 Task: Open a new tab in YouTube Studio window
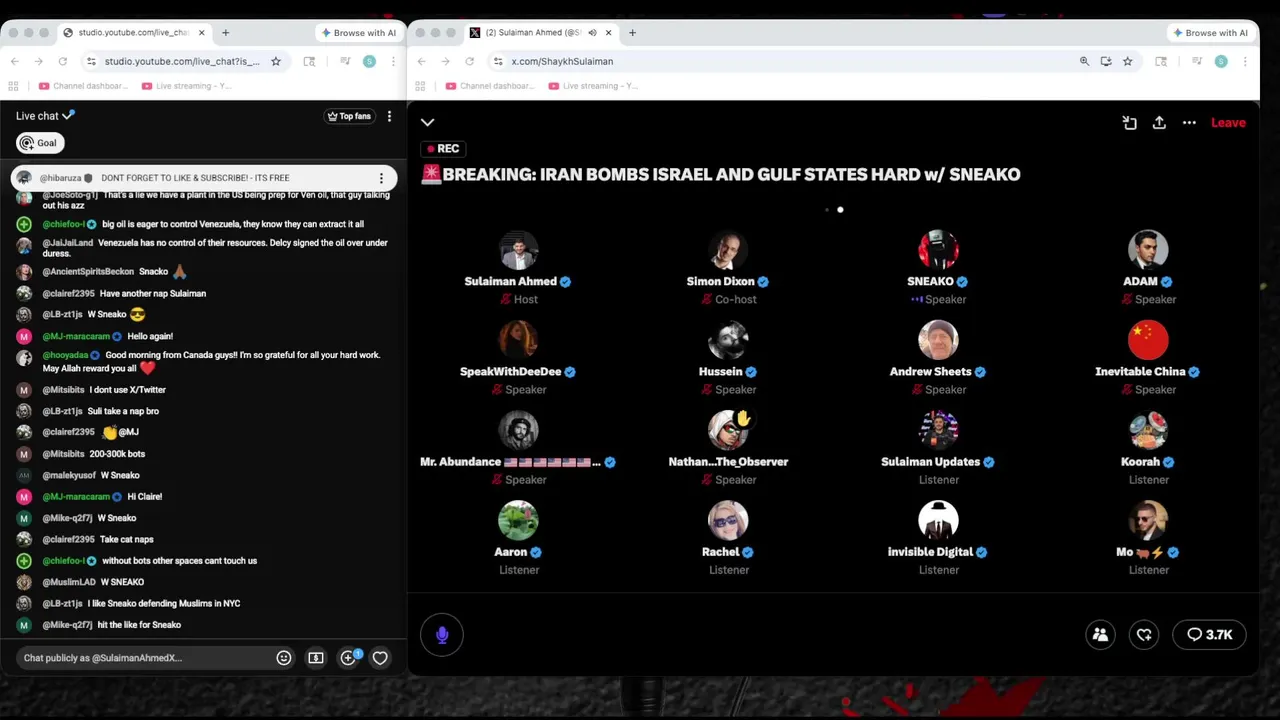click(x=225, y=33)
